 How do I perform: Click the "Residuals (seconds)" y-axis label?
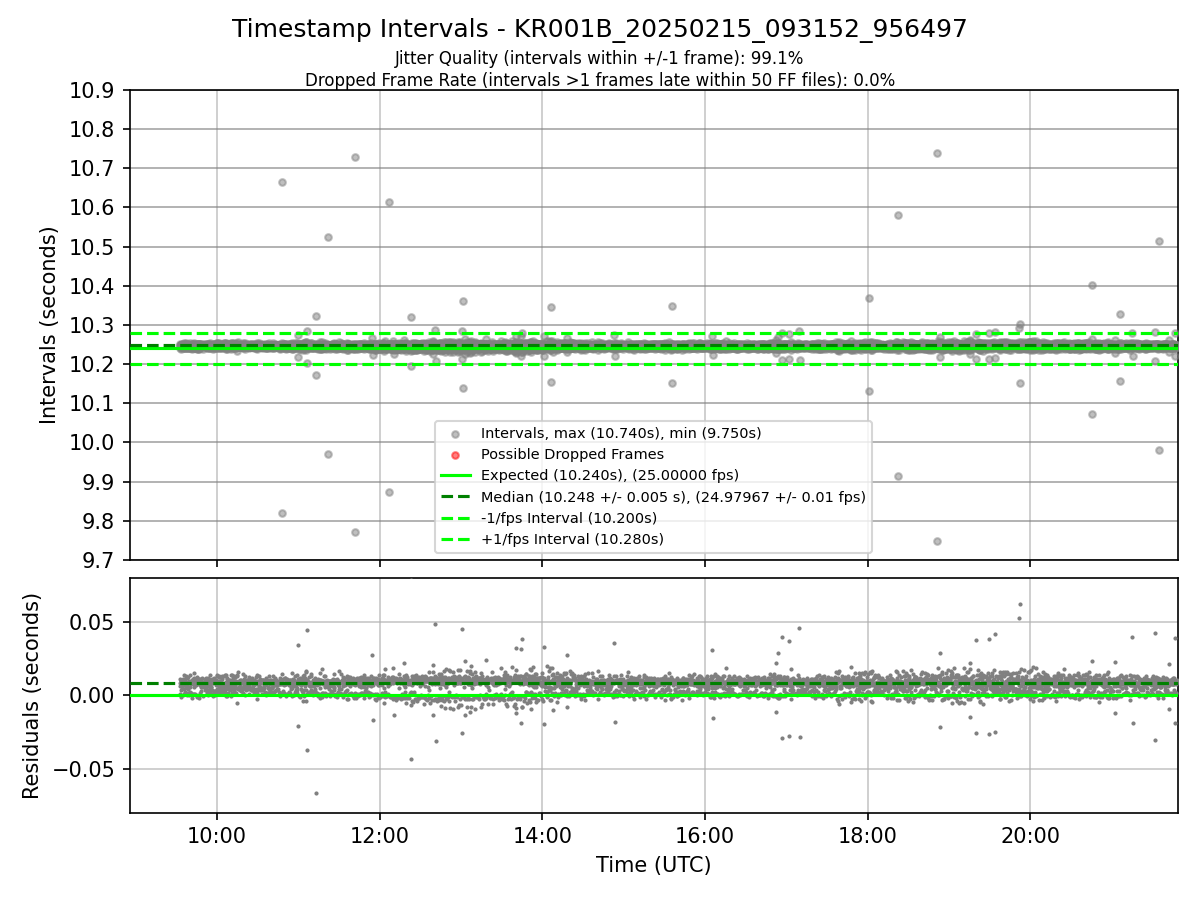pos(32,696)
